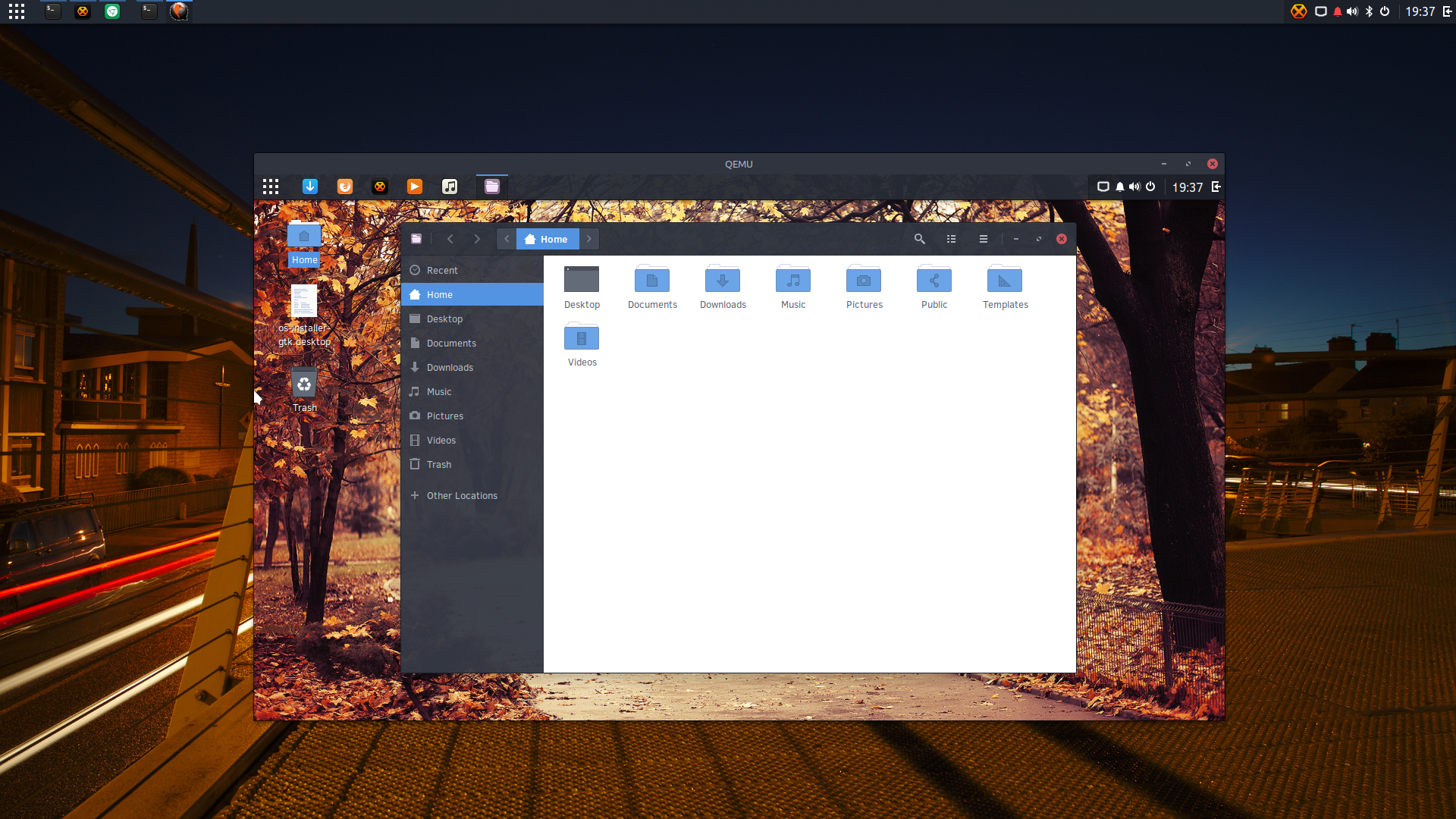This screenshot has height=819, width=1456.
Task: Click the second terminal launcher in host panel
Action: click(x=149, y=11)
